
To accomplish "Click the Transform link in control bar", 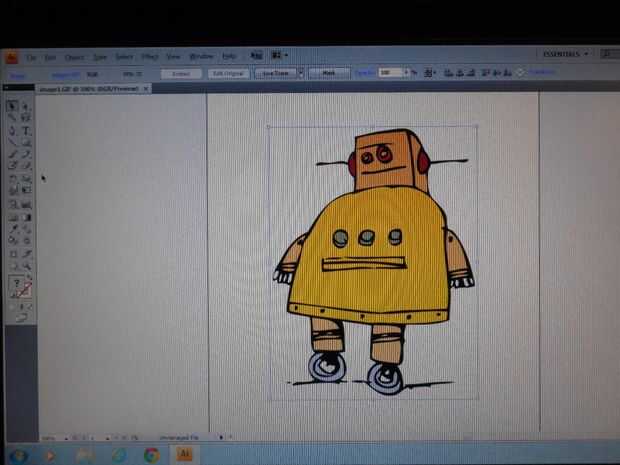I will (x=542, y=72).
